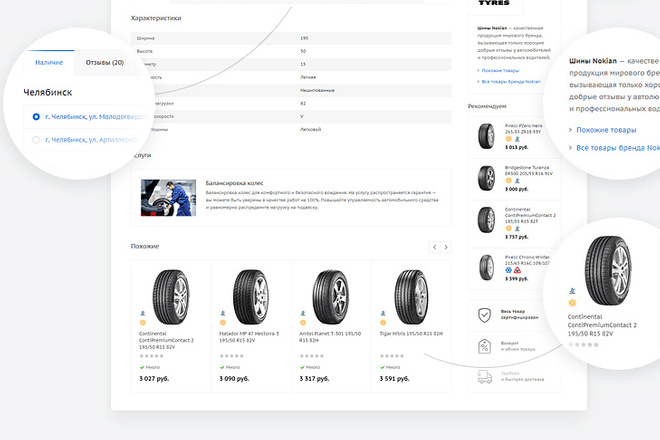Click summer sun icon on Pirelli PZero Nero
This screenshot has width=660, height=440.
coord(508,139)
